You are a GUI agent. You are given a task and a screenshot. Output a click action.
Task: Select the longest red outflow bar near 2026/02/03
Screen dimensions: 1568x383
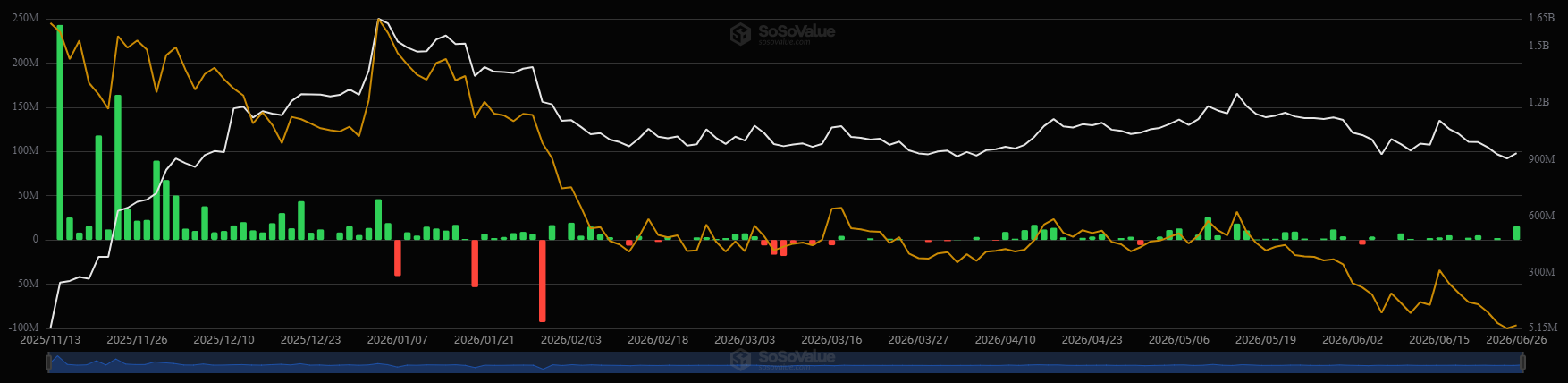(x=543, y=280)
